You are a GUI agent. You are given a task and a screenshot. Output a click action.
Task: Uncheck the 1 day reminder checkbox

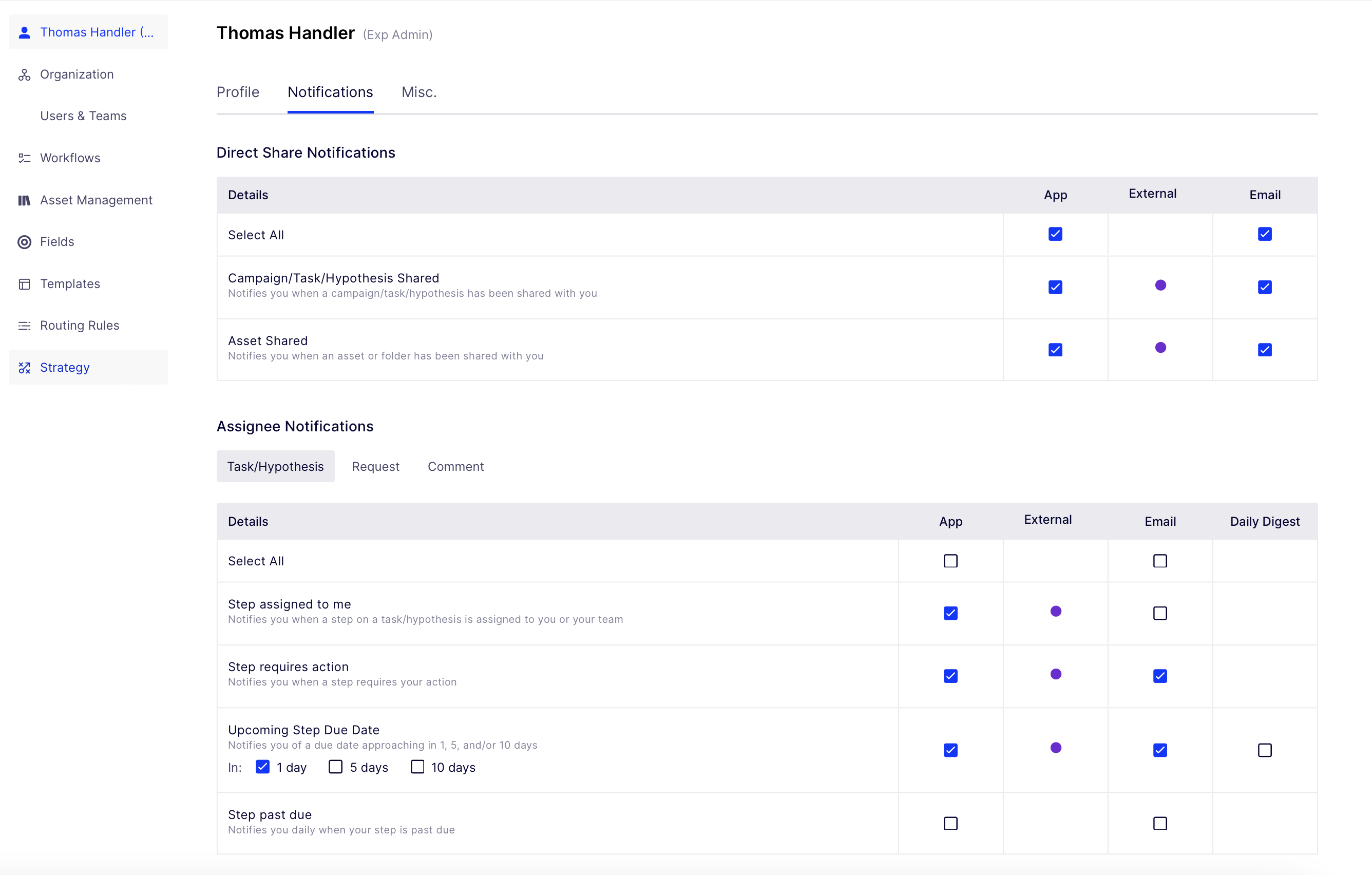tap(262, 767)
